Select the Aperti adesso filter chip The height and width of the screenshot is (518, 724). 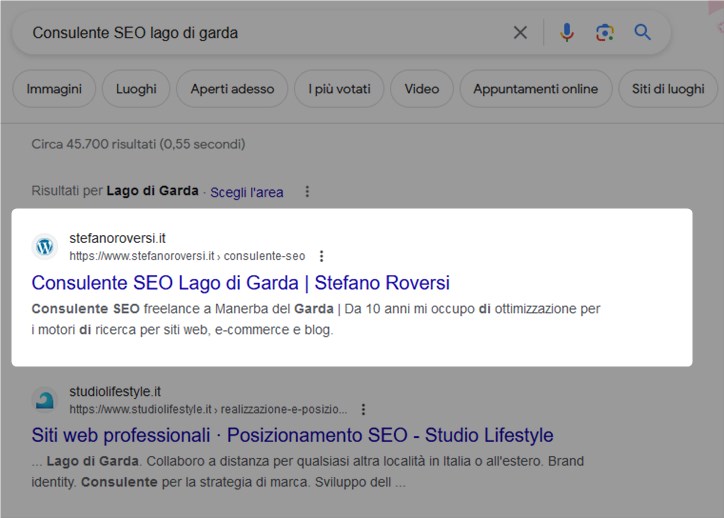(x=232, y=89)
